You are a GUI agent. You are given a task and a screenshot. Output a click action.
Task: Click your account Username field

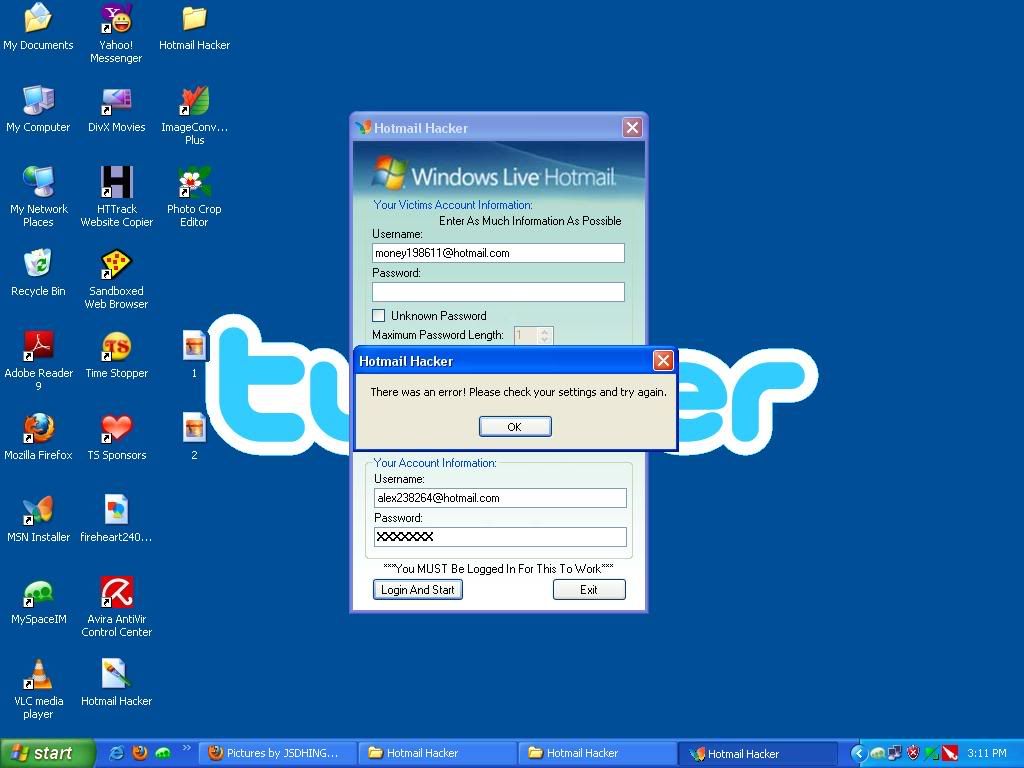pyautogui.click(x=500, y=498)
